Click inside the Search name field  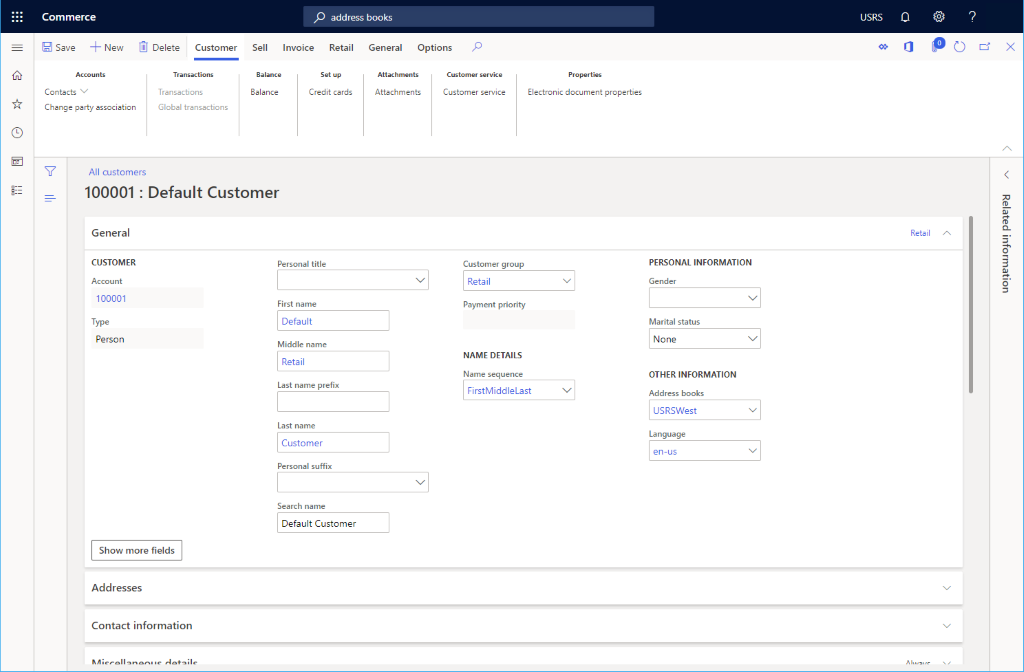coord(333,522)
